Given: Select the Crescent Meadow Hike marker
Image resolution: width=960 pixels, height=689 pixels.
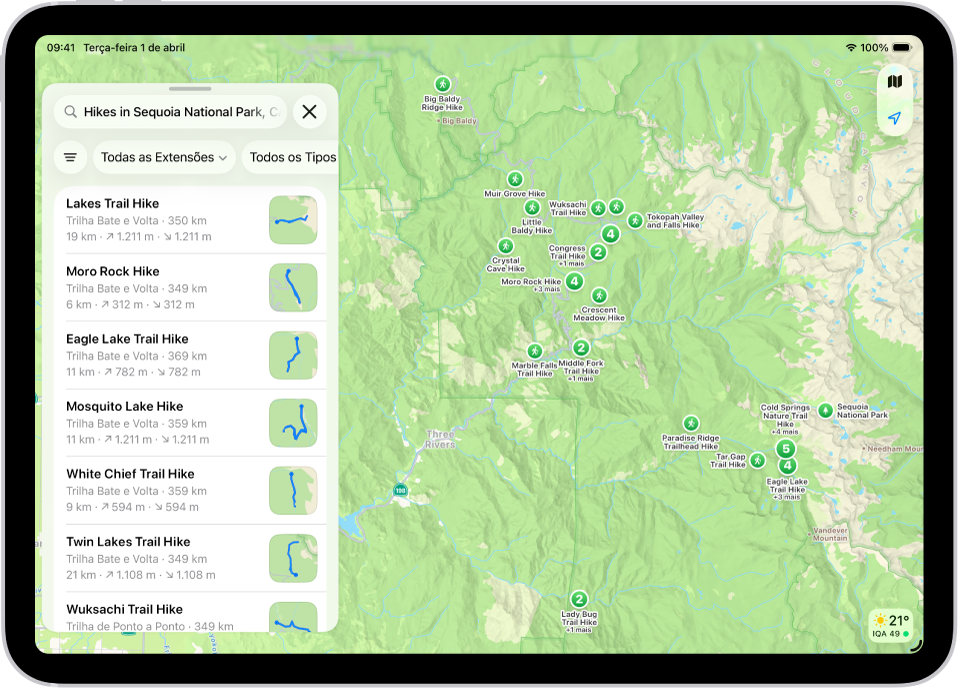Looking at the screenshot, I should 598,295.
